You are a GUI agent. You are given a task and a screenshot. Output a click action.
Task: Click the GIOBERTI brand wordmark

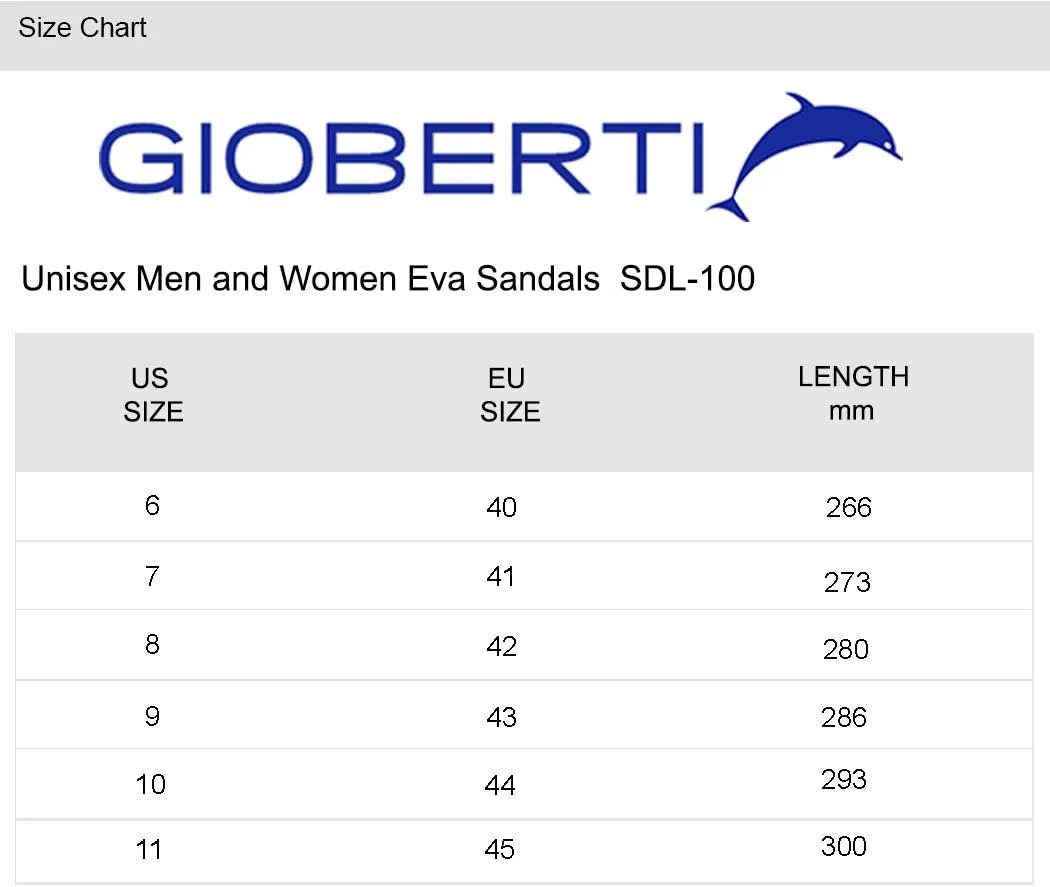pyautogui.click(x=402, y=158)
